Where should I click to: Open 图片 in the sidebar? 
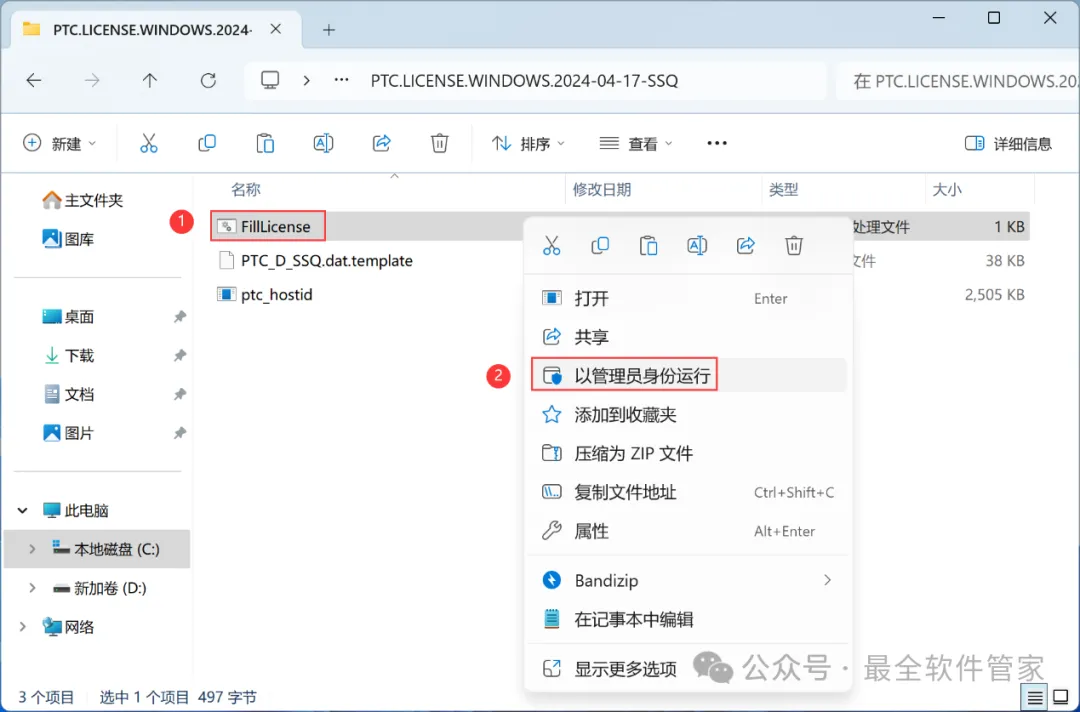click(68, 433)
